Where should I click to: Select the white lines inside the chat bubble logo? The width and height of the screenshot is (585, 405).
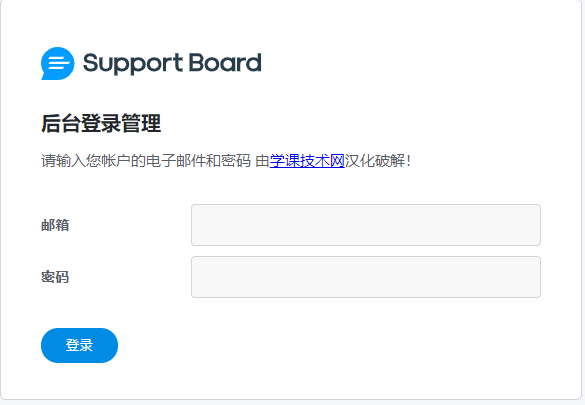click(59, 62)
